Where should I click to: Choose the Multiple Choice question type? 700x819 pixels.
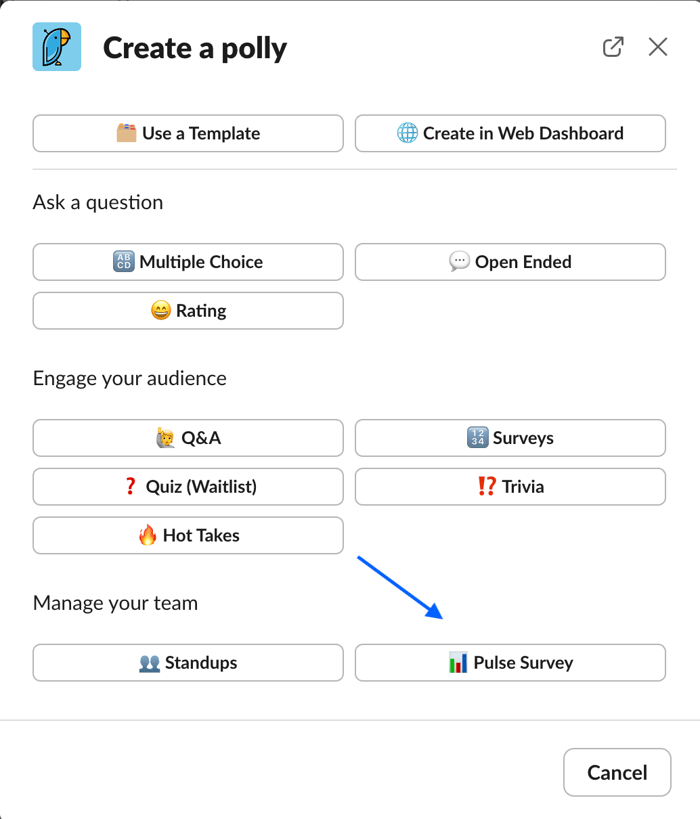pyautogui.click(x=188, y=262)
